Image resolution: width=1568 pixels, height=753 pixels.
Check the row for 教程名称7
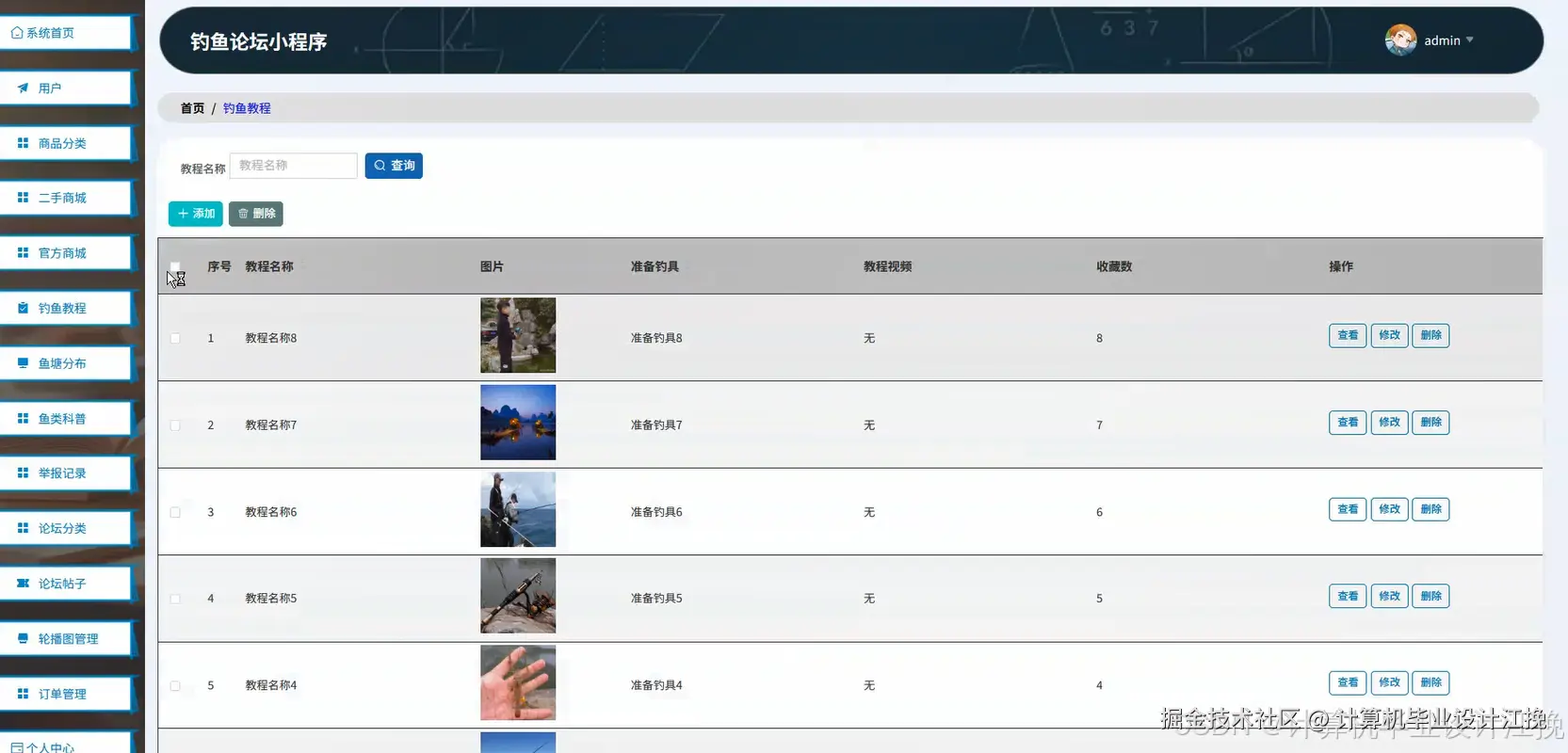coord(175,425)
